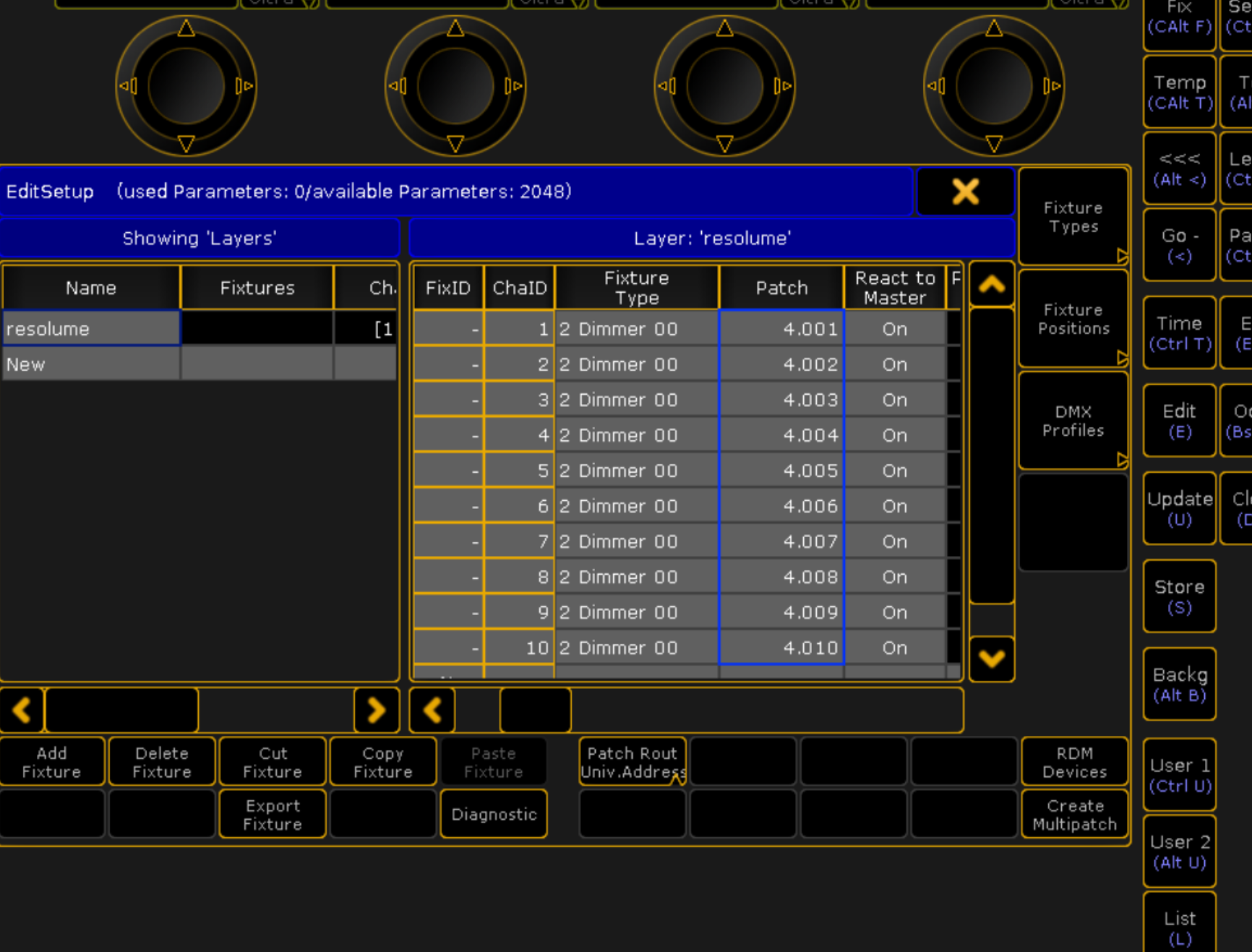Move down the fixture list with the down chevron
This screenshot has height=952, width=1252.
tap(992, 659)
